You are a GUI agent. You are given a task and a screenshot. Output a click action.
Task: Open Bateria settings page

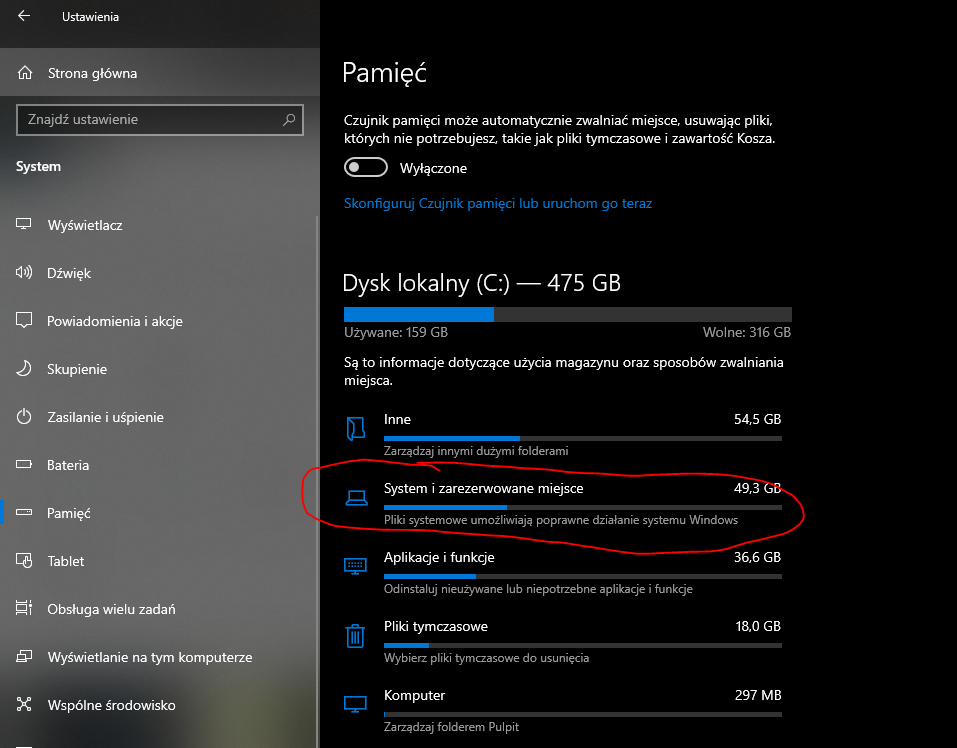[x=159, y=465]
